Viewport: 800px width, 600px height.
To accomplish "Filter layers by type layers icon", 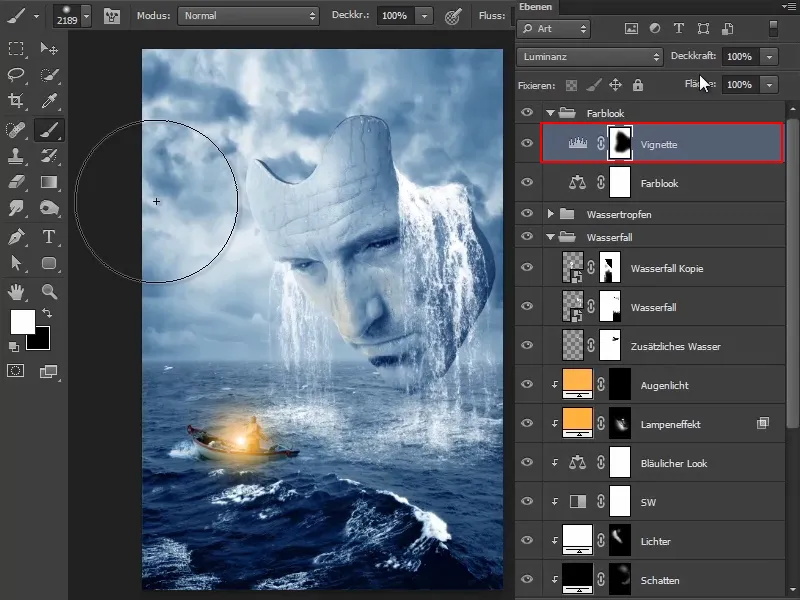I will (679, 29).
